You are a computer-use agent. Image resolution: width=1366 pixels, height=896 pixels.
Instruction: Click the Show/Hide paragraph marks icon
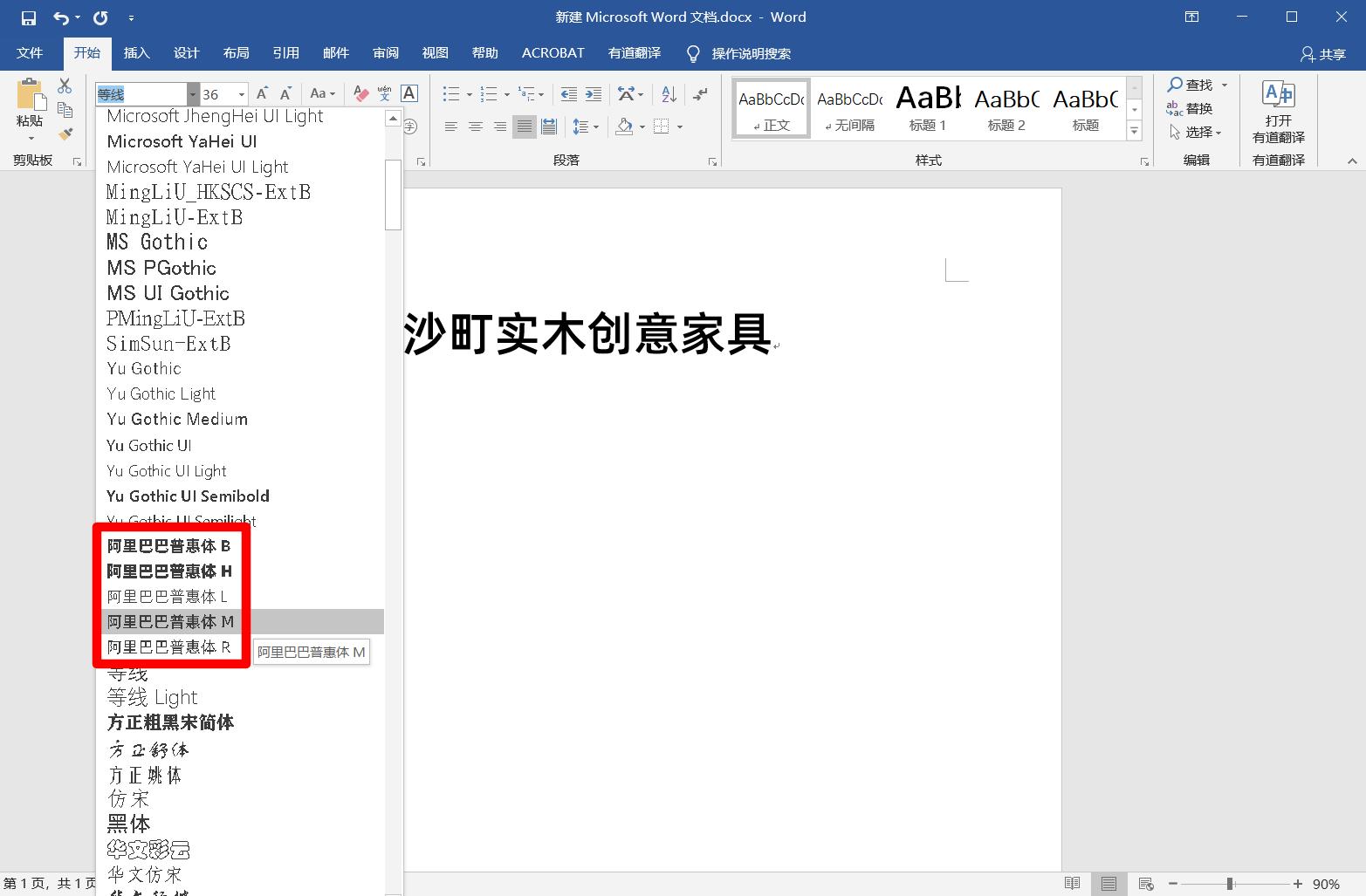click(701, 93)
